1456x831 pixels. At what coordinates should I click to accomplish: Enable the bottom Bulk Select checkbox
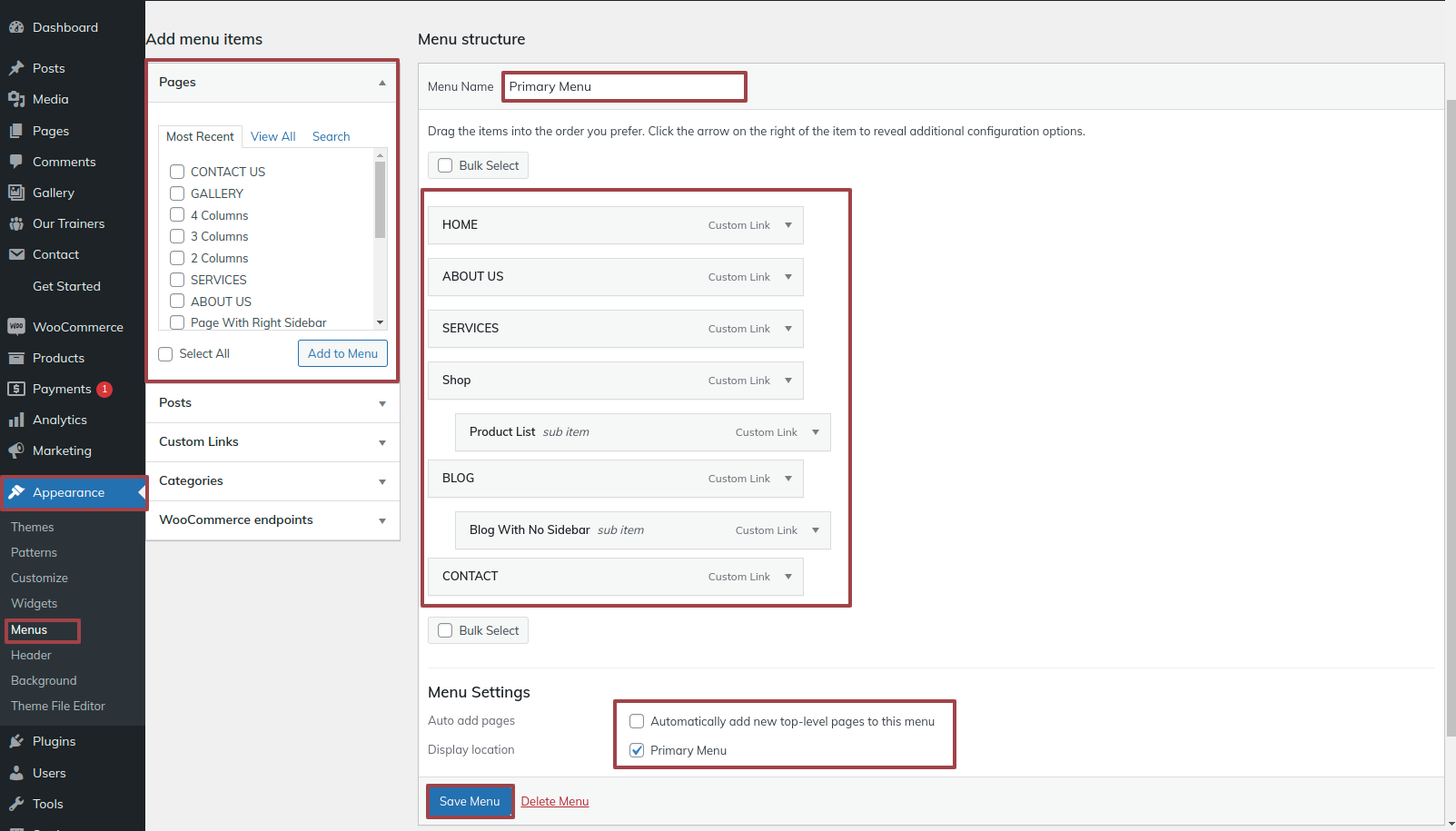[x=445, y=630]
